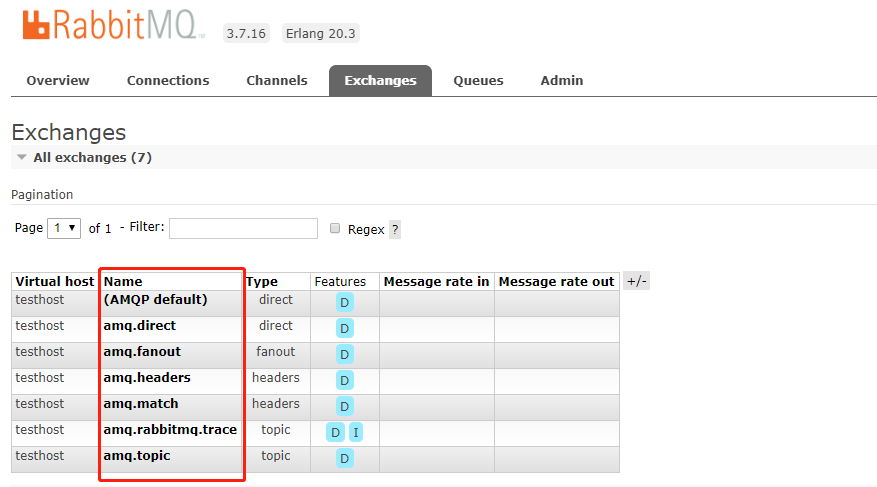Viewport: 877px width, 487px height.
Task: Click the I badge in amq.rabbitmq.trace row
Action: (356, 432)
